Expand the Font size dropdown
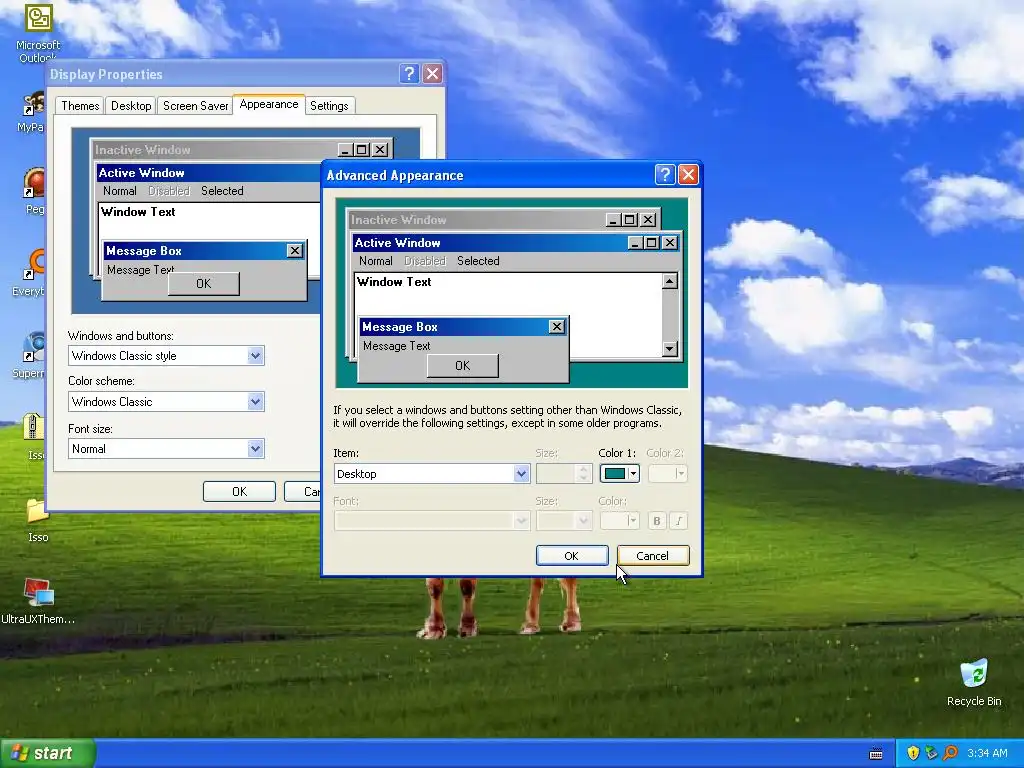This screenshot has height=768, width=1024. pyautogui.click(x=255, y=449)
